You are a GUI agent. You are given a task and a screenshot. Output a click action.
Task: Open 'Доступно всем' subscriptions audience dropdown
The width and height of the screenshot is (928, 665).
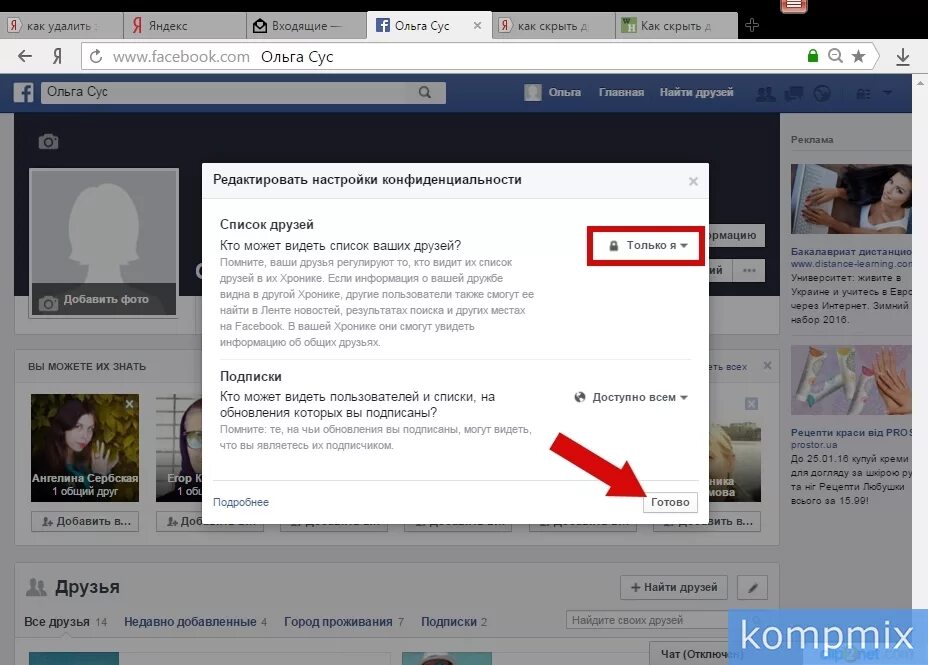(x=631, y=397)
